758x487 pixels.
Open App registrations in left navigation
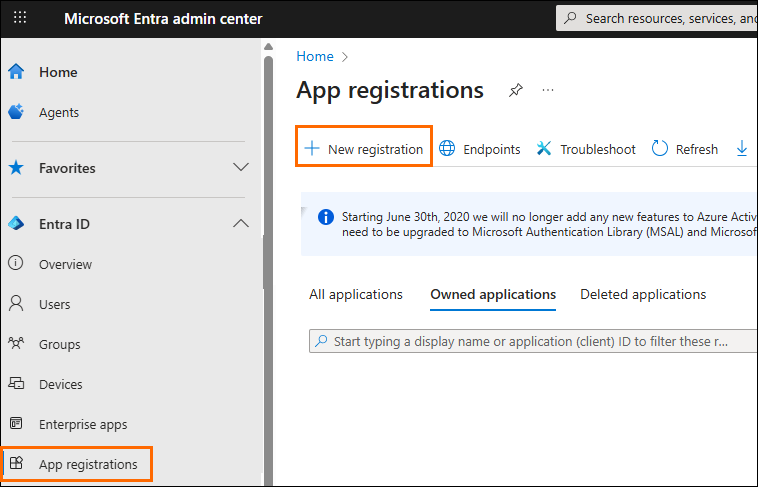[x=78, y=464]
